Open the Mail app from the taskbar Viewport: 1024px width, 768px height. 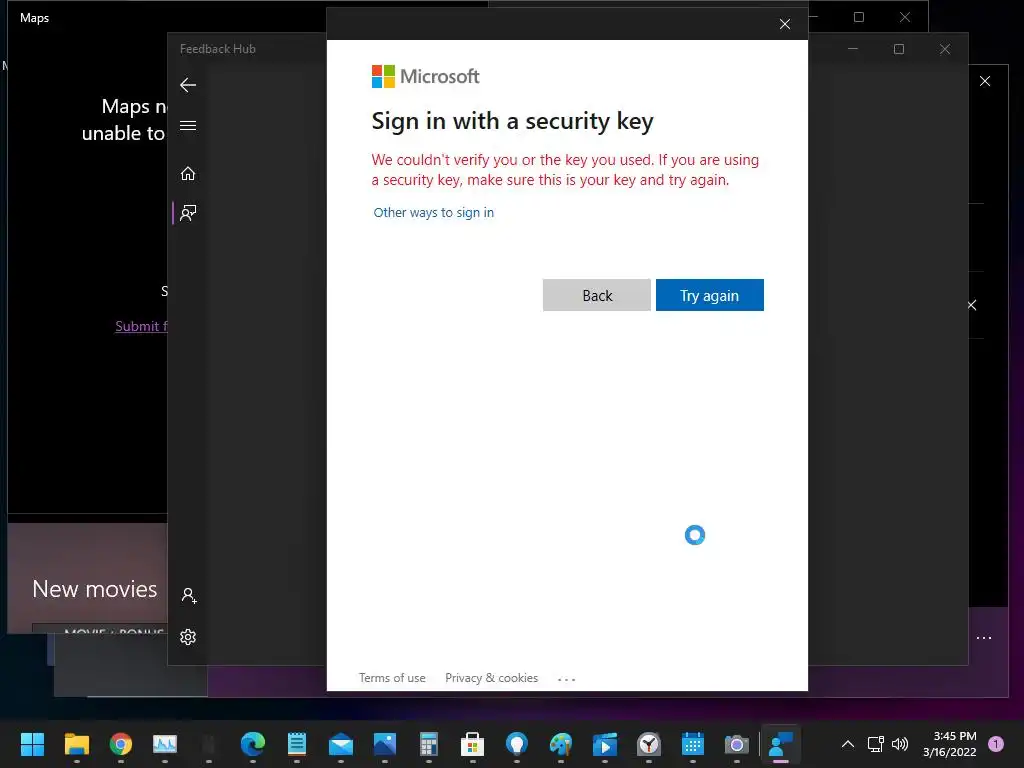tap(341, 744)
